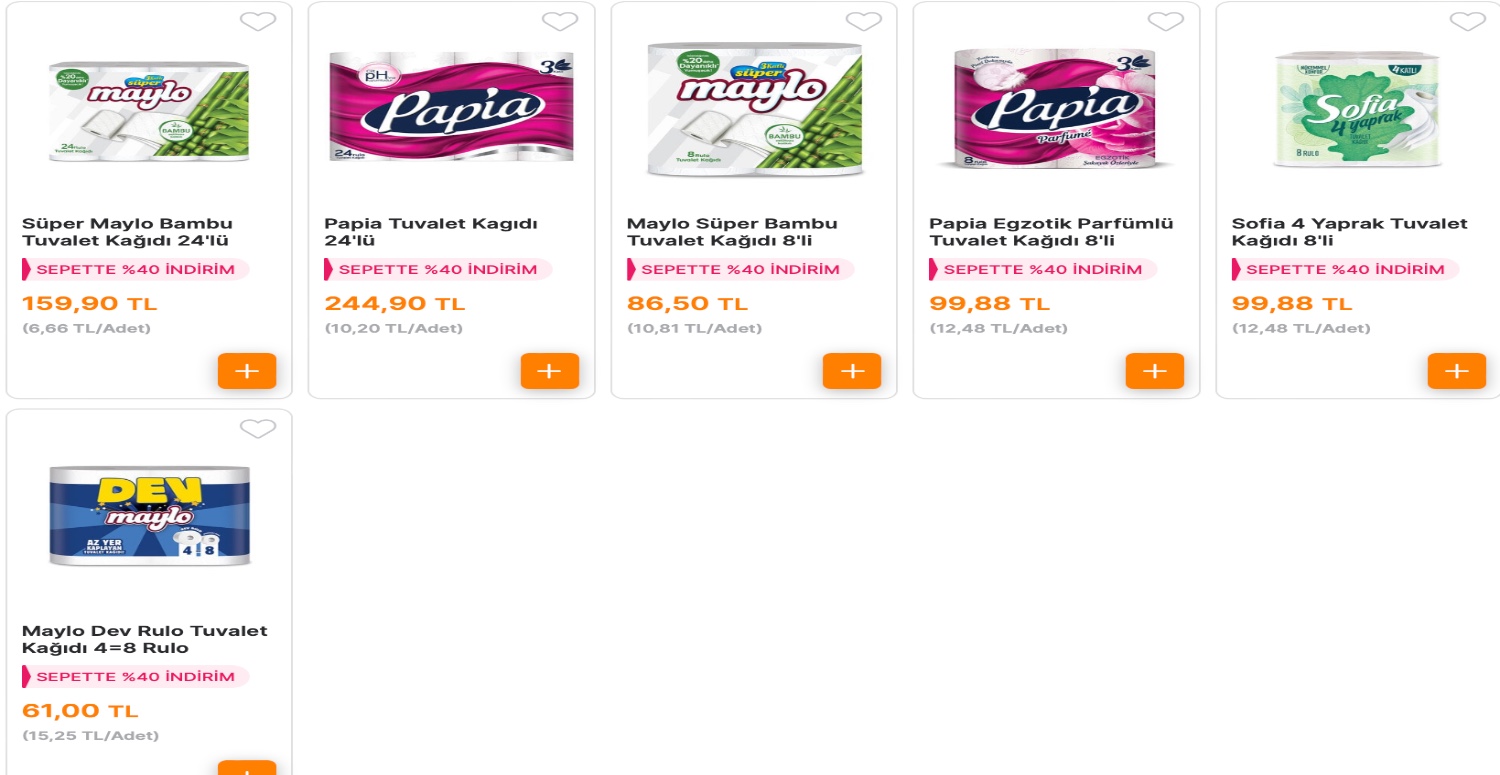The image size is (1500, 775).
Task: Click the Maylo Dev Rulo product image
Action: coord(149,517)
